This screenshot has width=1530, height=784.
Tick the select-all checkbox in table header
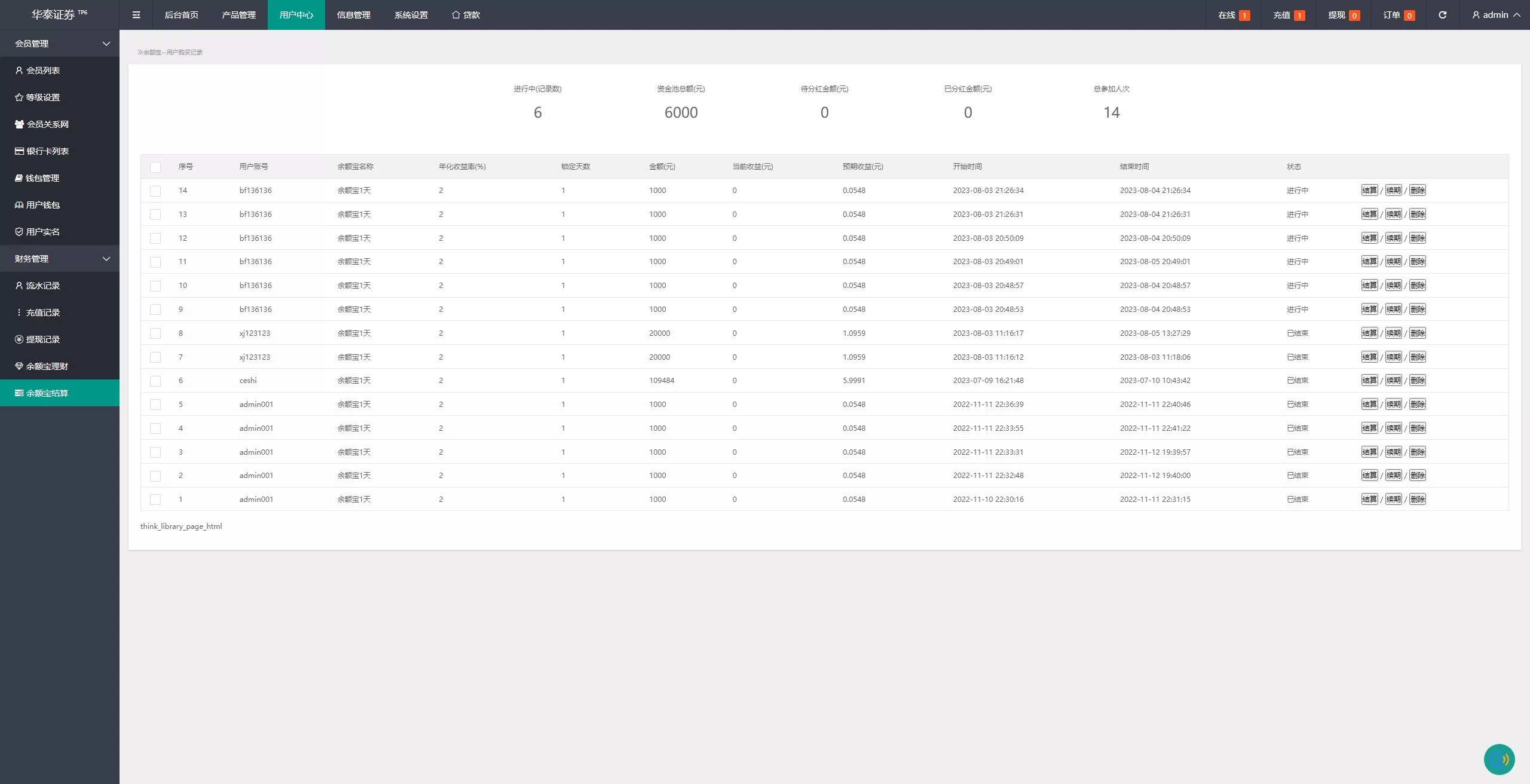click(155, 167)
